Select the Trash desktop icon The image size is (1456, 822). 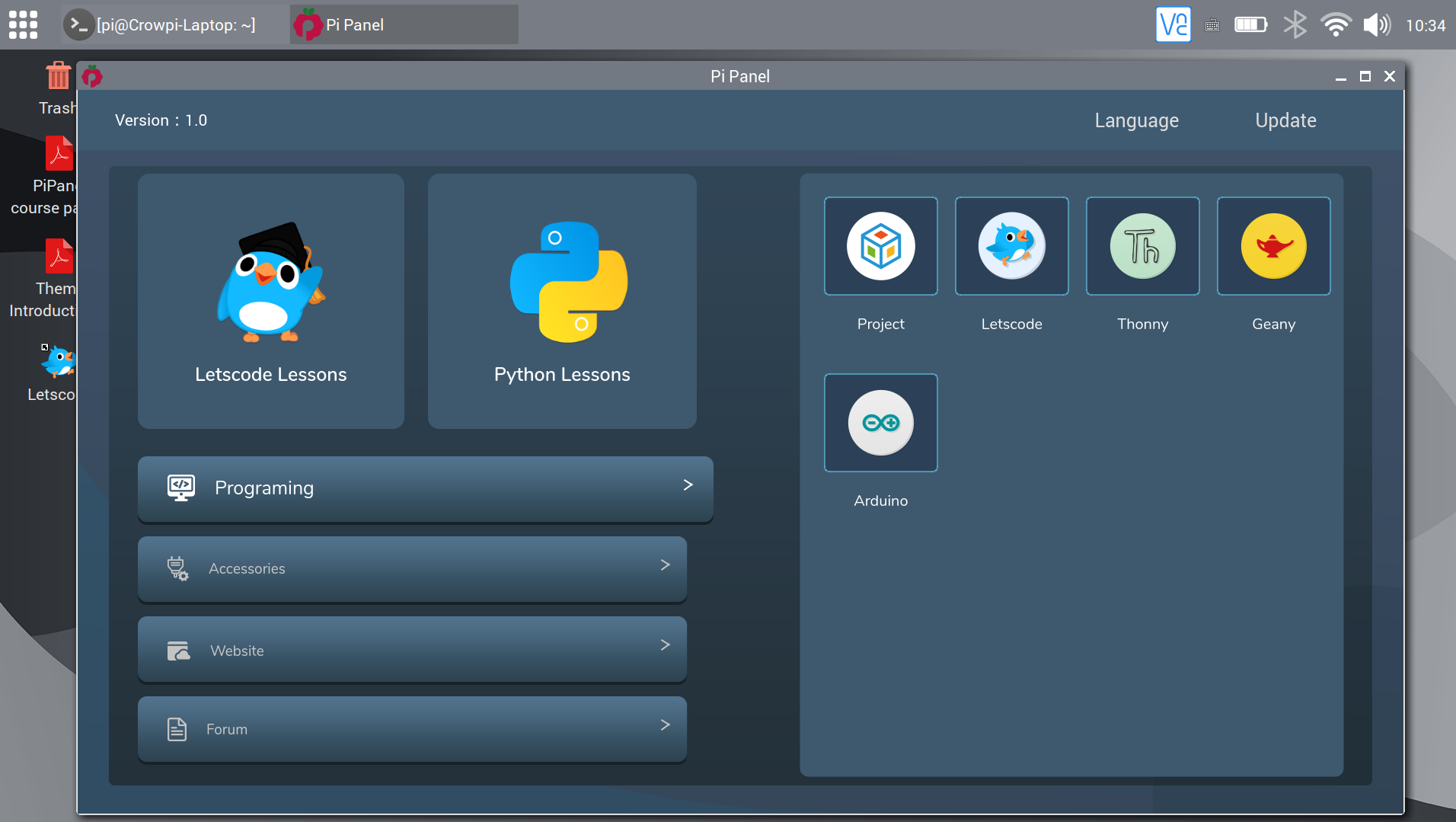tap(57, 88)
